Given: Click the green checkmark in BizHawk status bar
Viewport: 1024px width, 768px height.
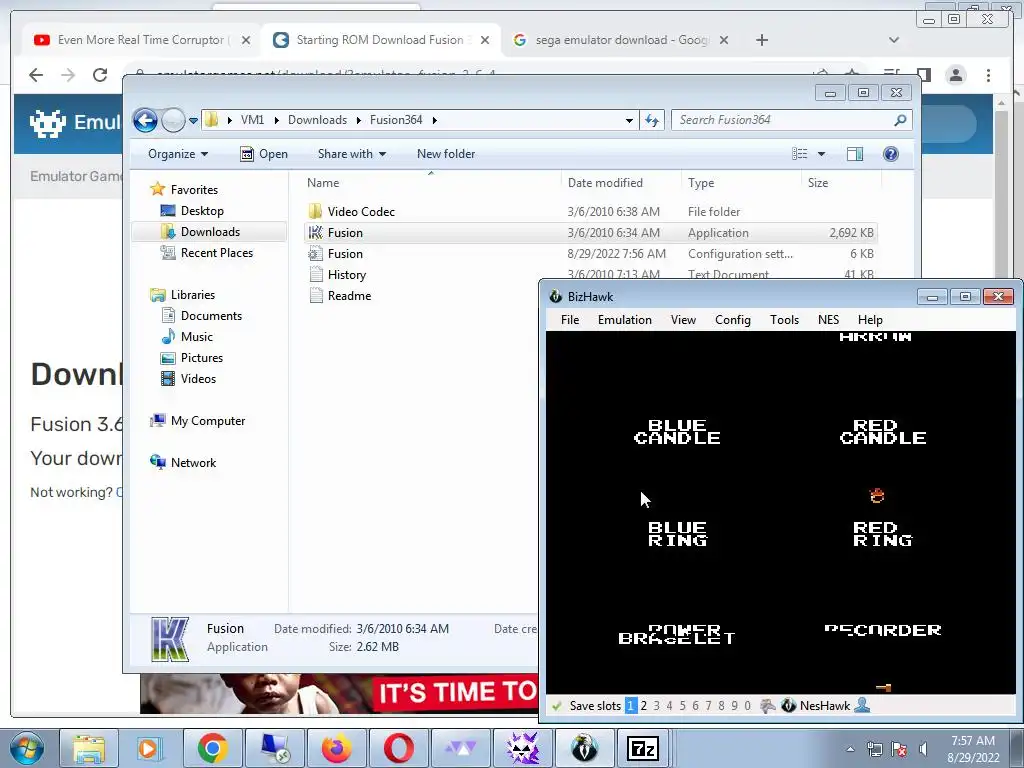Looking at the screenshot, I should [557, 706].
